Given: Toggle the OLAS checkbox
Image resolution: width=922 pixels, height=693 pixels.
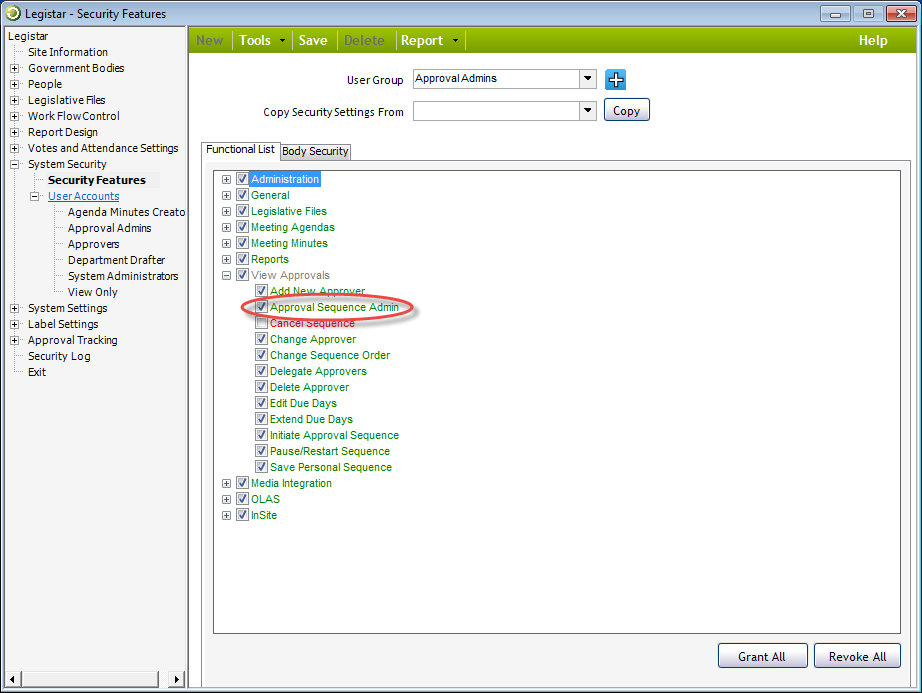Looking at the screenshot, I should pos(242,498).
